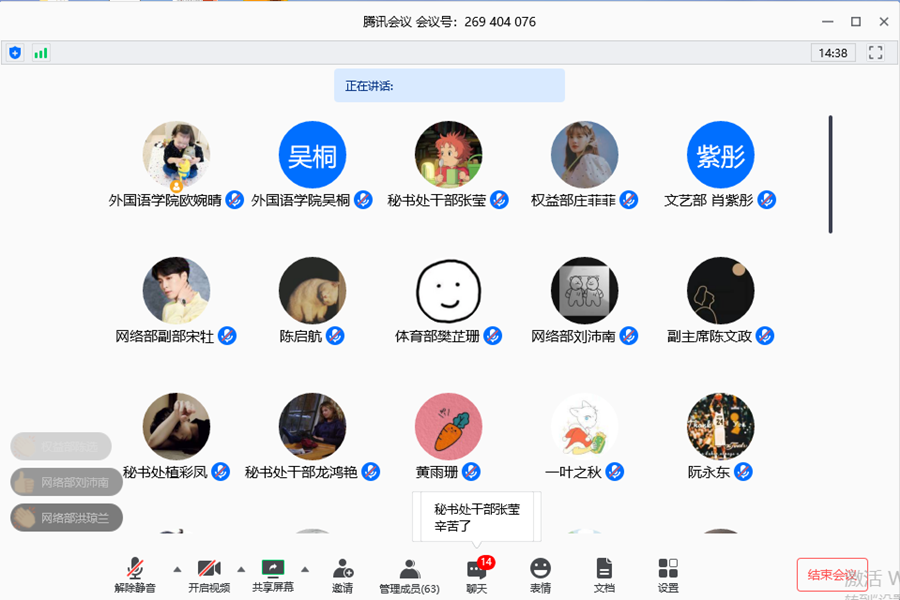Click the 结束会议 end meeting button

pyautogui.click(x=832, y=575)
